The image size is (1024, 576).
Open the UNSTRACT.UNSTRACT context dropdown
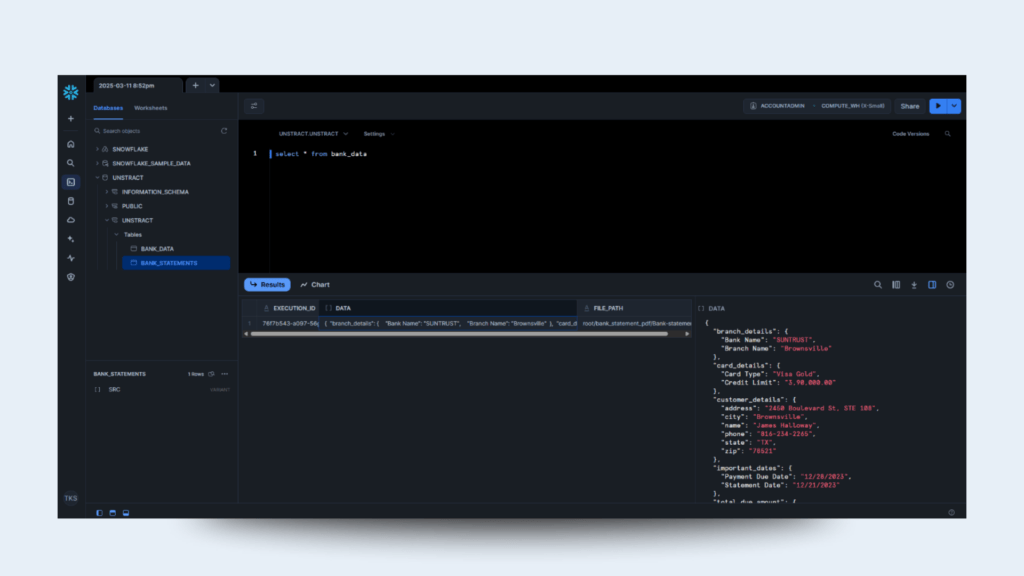pos(313,133)
